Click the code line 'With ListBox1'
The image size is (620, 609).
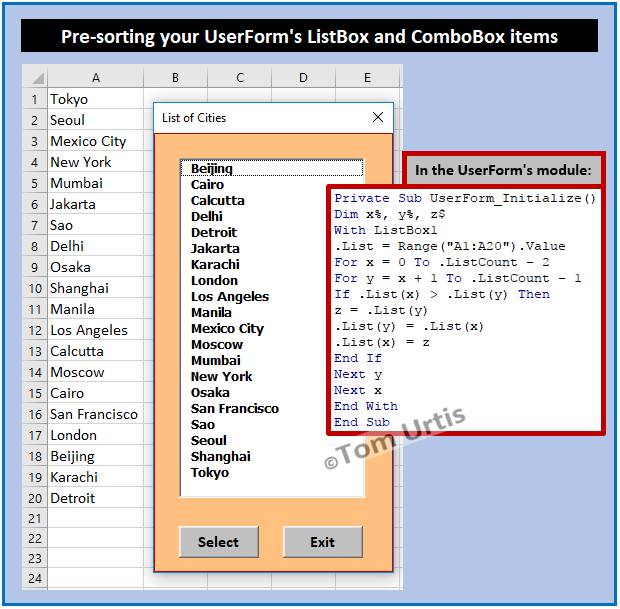pos(385,230)
